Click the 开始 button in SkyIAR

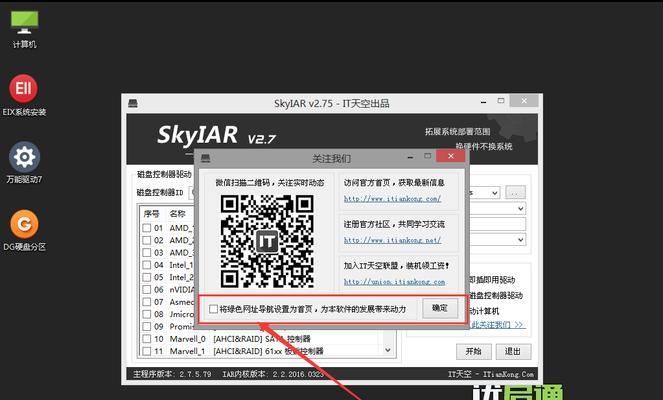pyautogui.click(x=474, y=351)
